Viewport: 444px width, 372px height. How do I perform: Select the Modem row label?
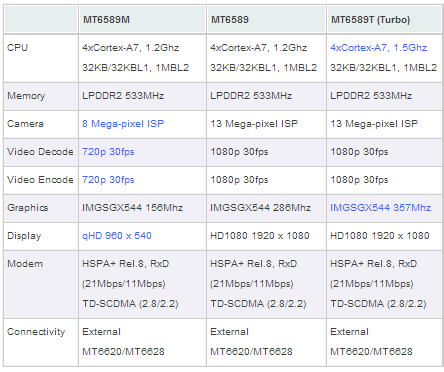tap(25, 264)
